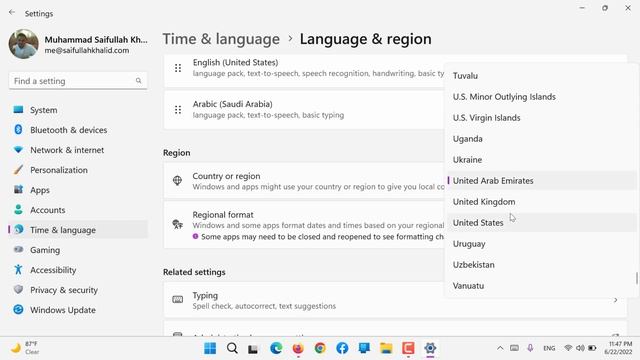Choose Ukraine in the region list
The width and height of the screenshot is (640, 360).
coord(542,160)
